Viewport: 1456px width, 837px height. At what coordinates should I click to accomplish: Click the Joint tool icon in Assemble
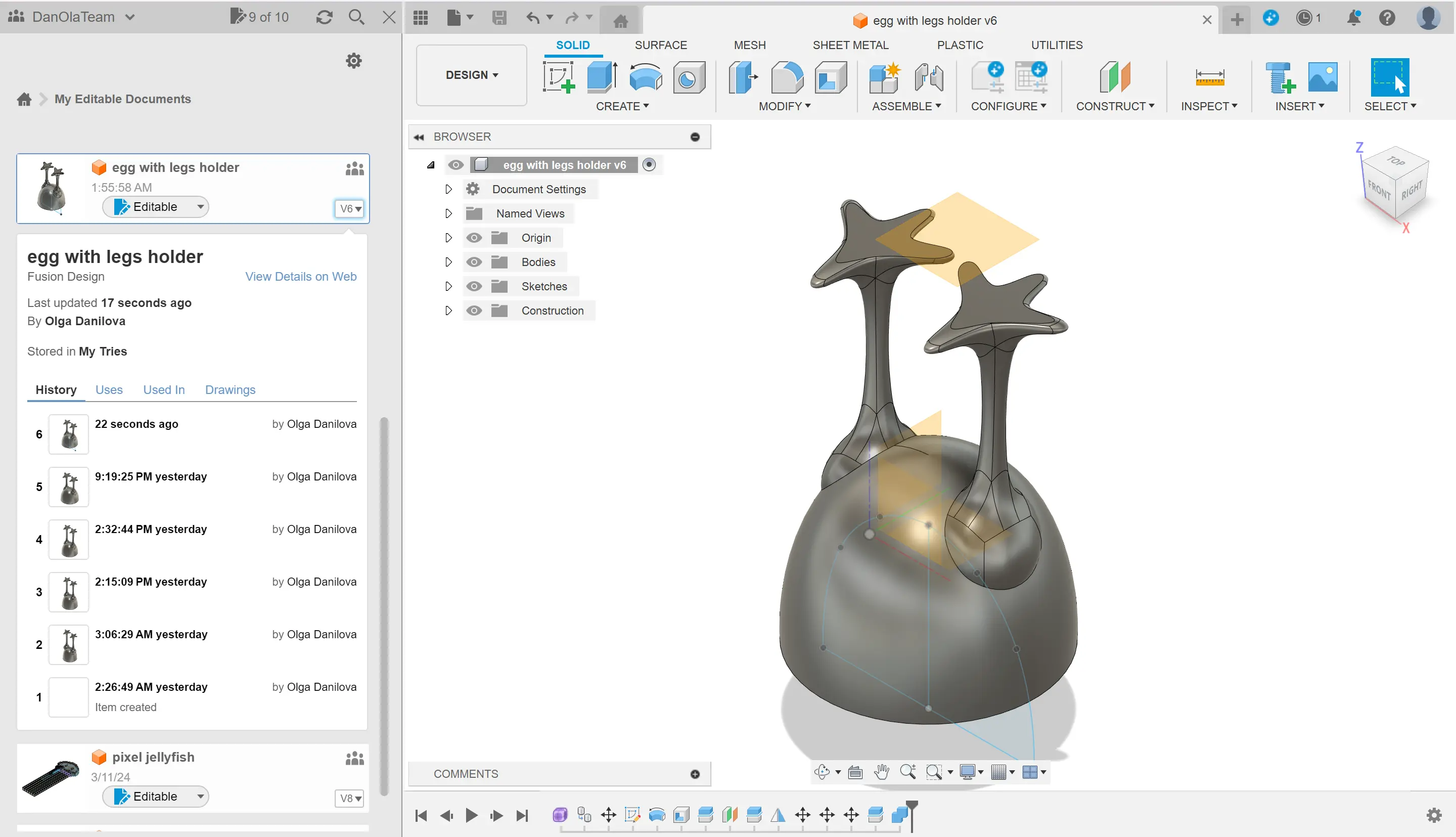click(929, 77)
